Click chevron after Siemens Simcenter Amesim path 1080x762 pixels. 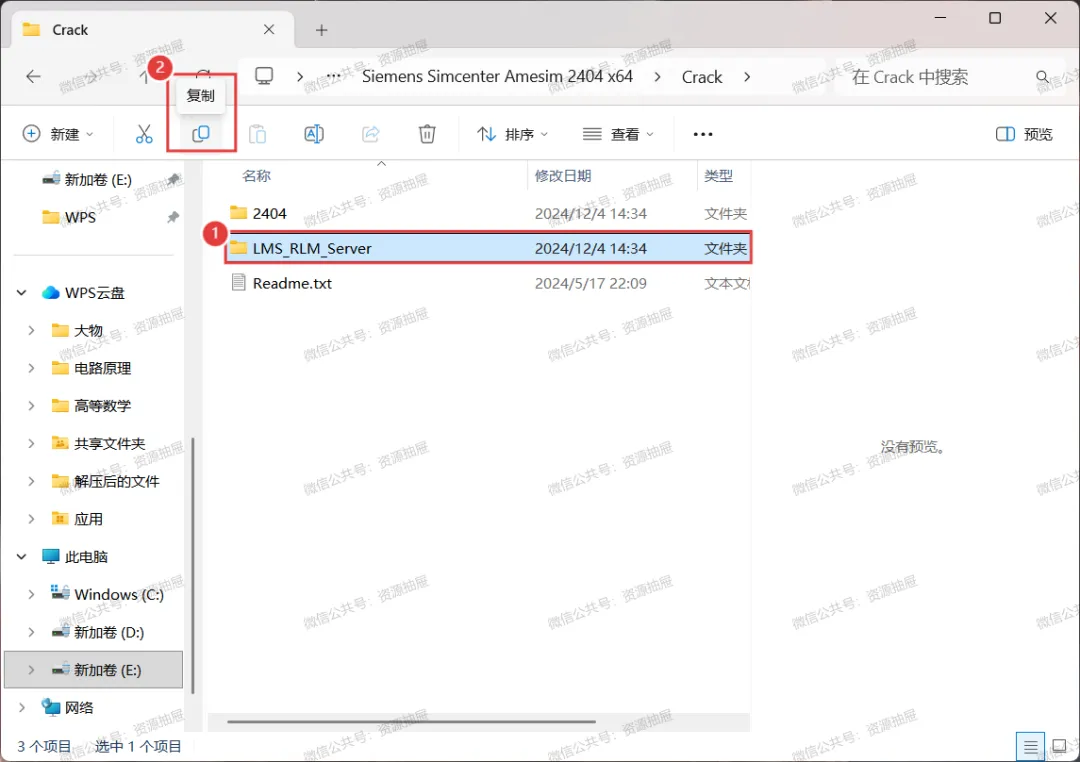pos(657,76)
